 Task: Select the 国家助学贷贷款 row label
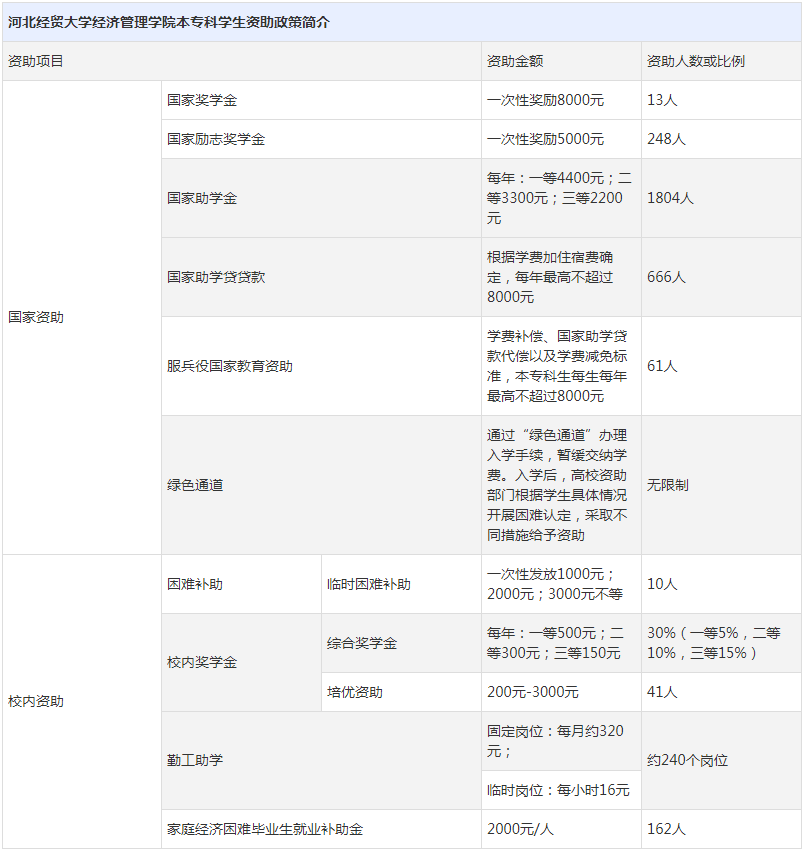321,277
